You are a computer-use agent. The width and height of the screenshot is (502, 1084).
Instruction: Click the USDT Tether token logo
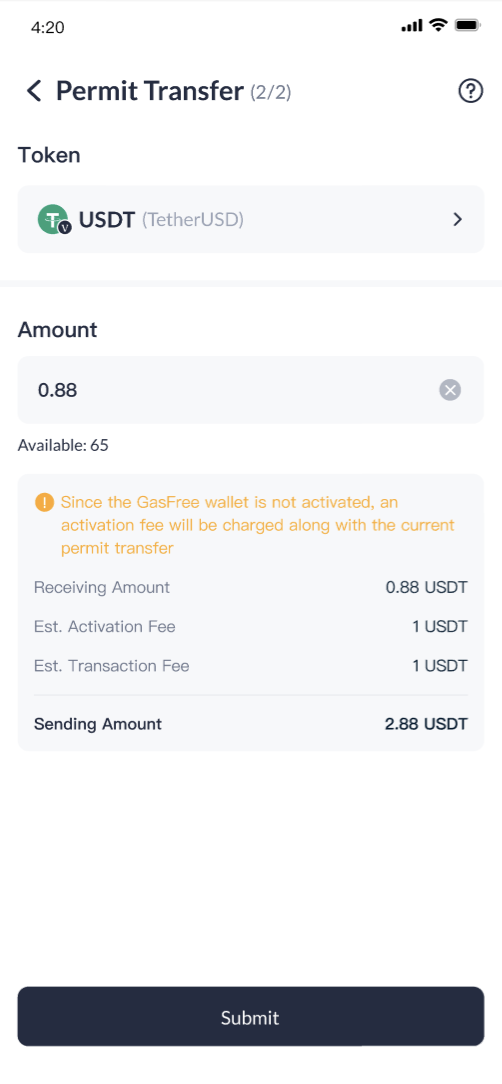pos(54,220)
